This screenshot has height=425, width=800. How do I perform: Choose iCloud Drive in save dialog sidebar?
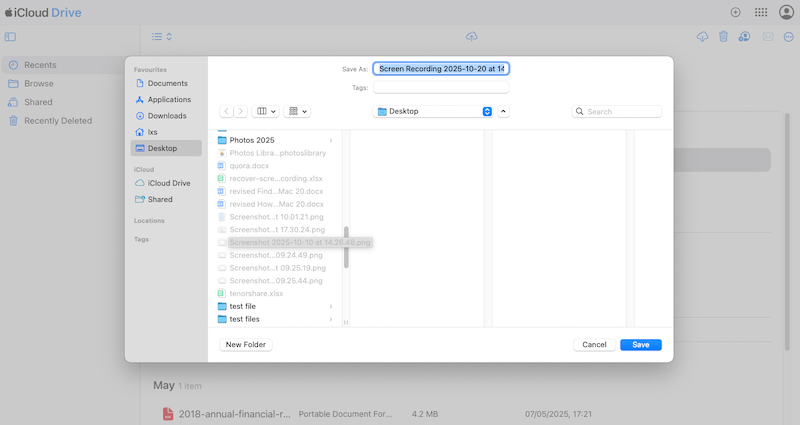click(x=168, y=183)
